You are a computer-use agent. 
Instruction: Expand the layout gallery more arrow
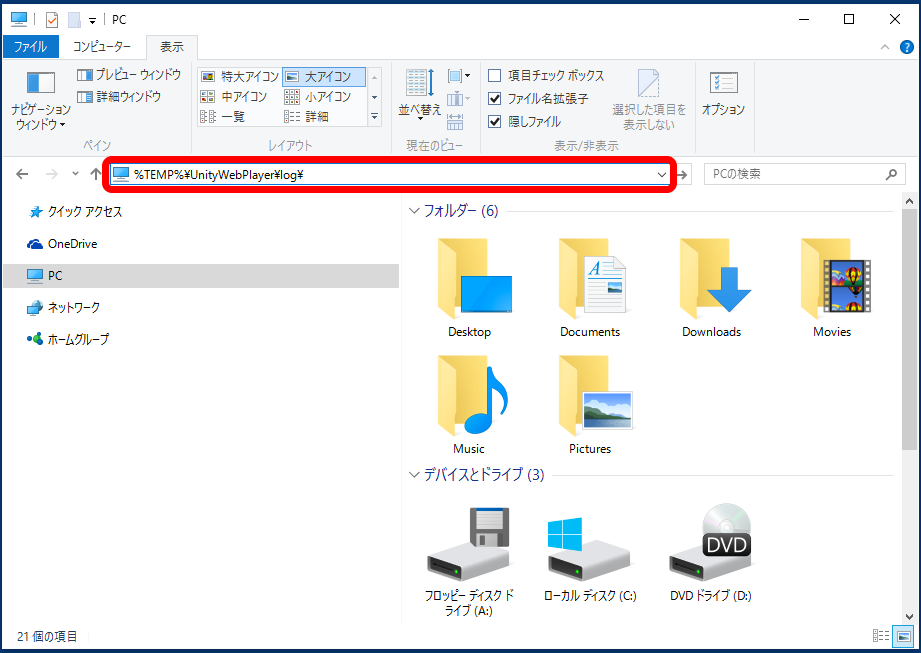(x=374, y=117)
